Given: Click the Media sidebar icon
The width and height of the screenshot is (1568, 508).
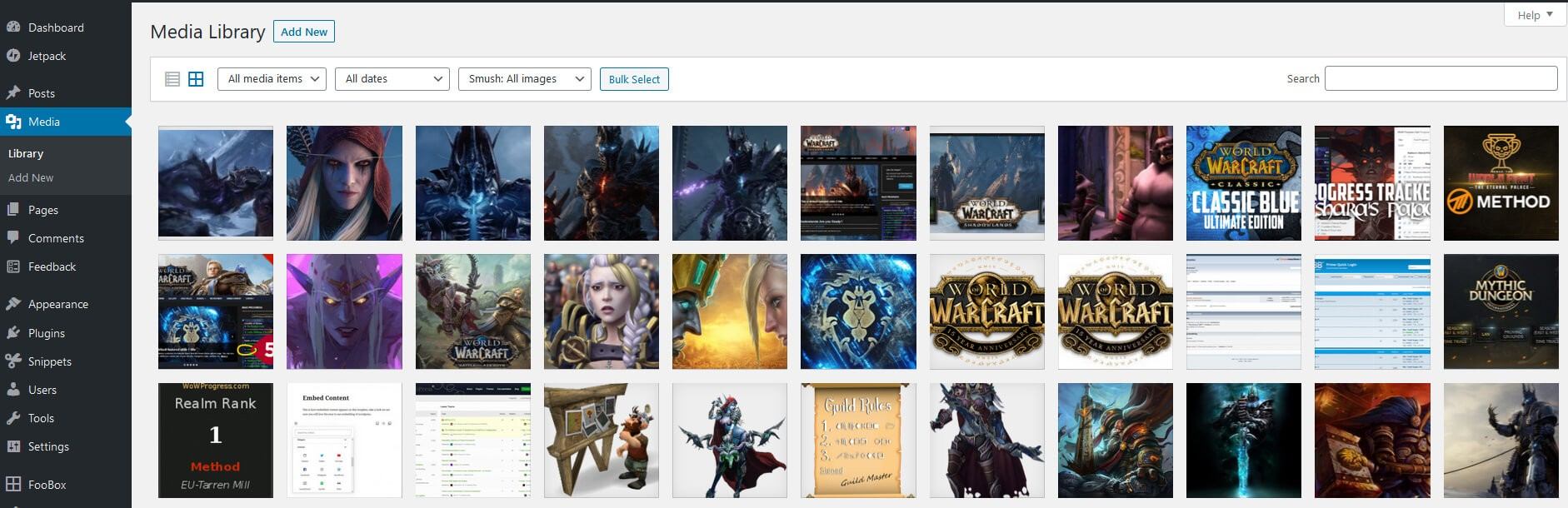Looking at the screenshot, I should 13,122.
